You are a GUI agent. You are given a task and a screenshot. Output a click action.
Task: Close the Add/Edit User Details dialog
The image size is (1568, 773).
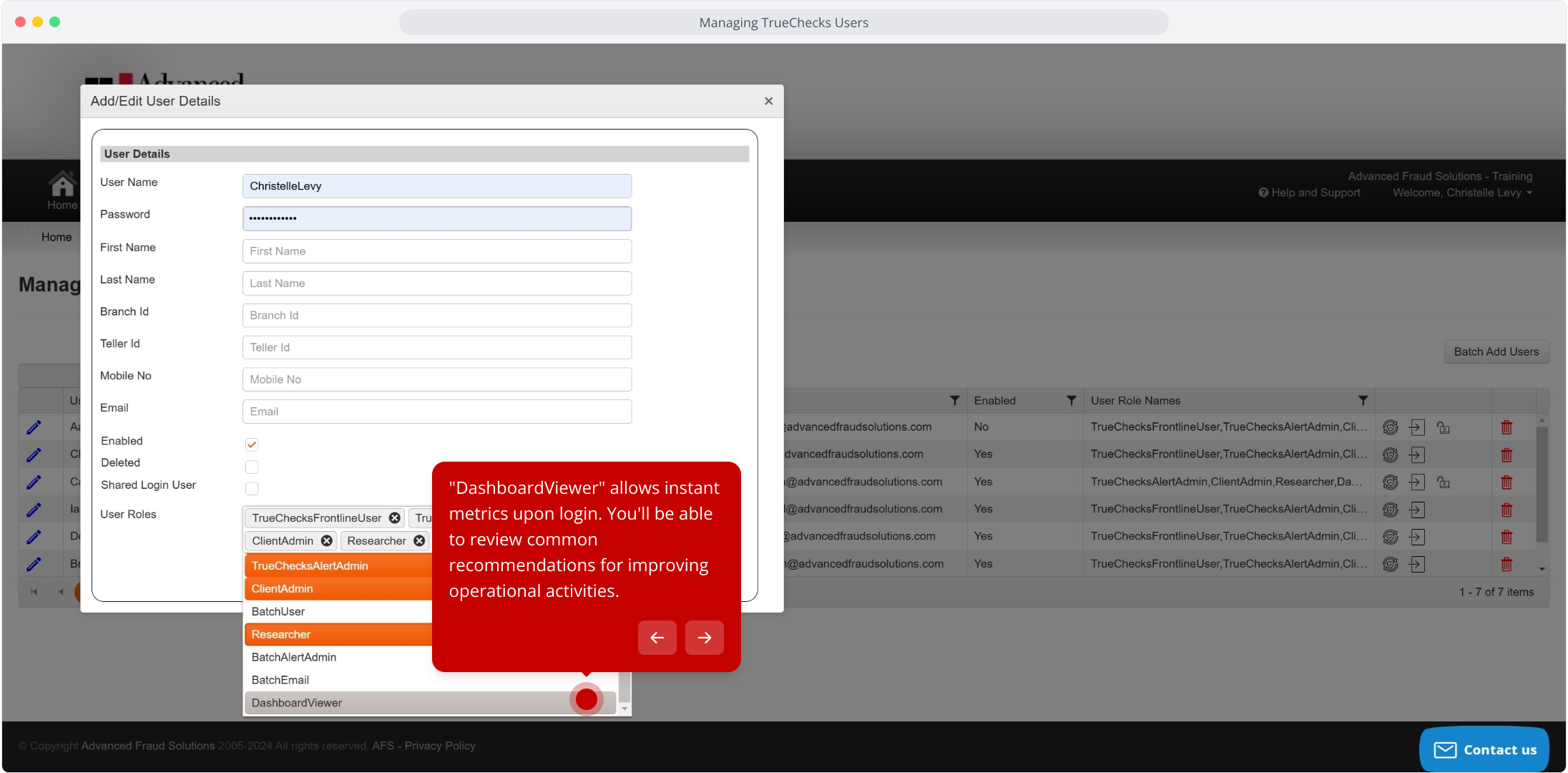(768, 101)
